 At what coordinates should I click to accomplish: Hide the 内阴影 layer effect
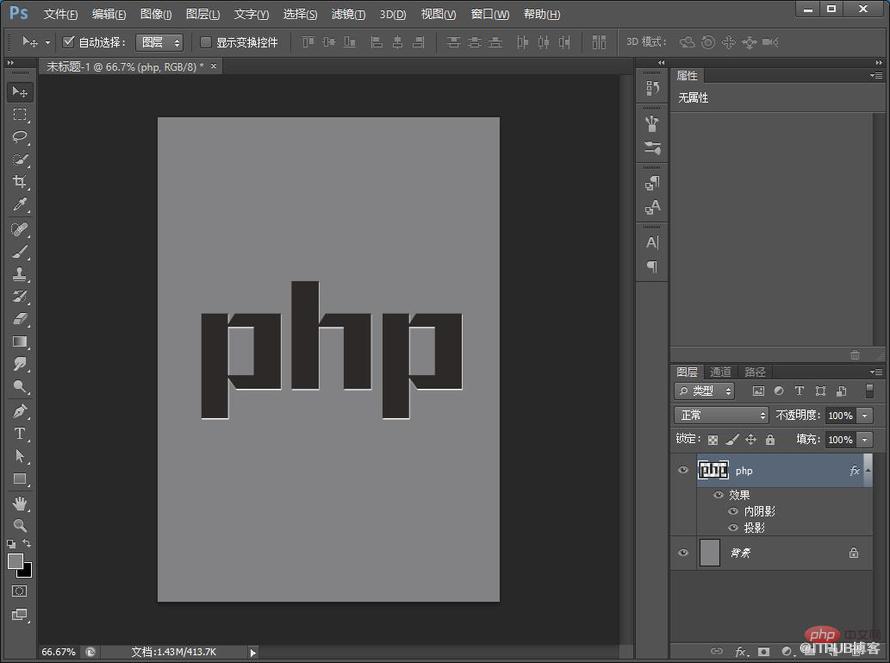coord(733,511)
